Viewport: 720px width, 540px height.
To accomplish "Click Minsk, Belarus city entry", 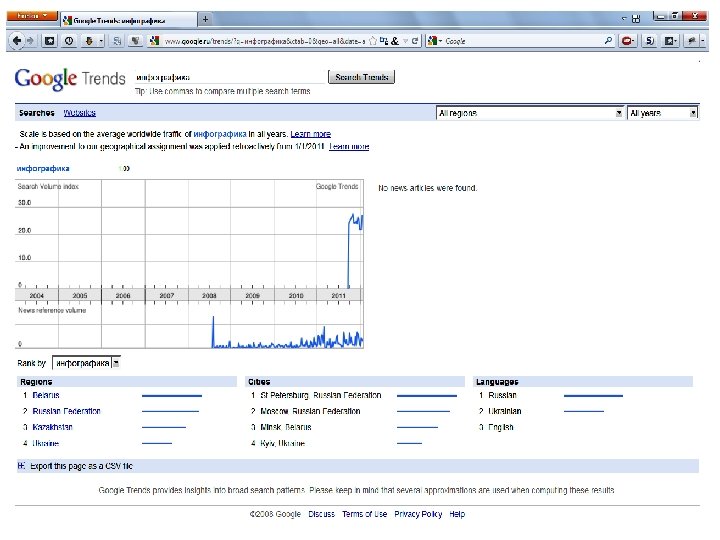I will (x=286, y=427).
